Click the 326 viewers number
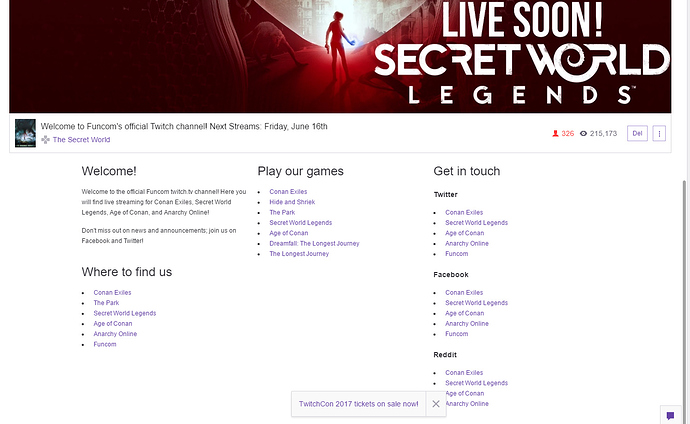 pyautogui.click(x=568, y=133)
